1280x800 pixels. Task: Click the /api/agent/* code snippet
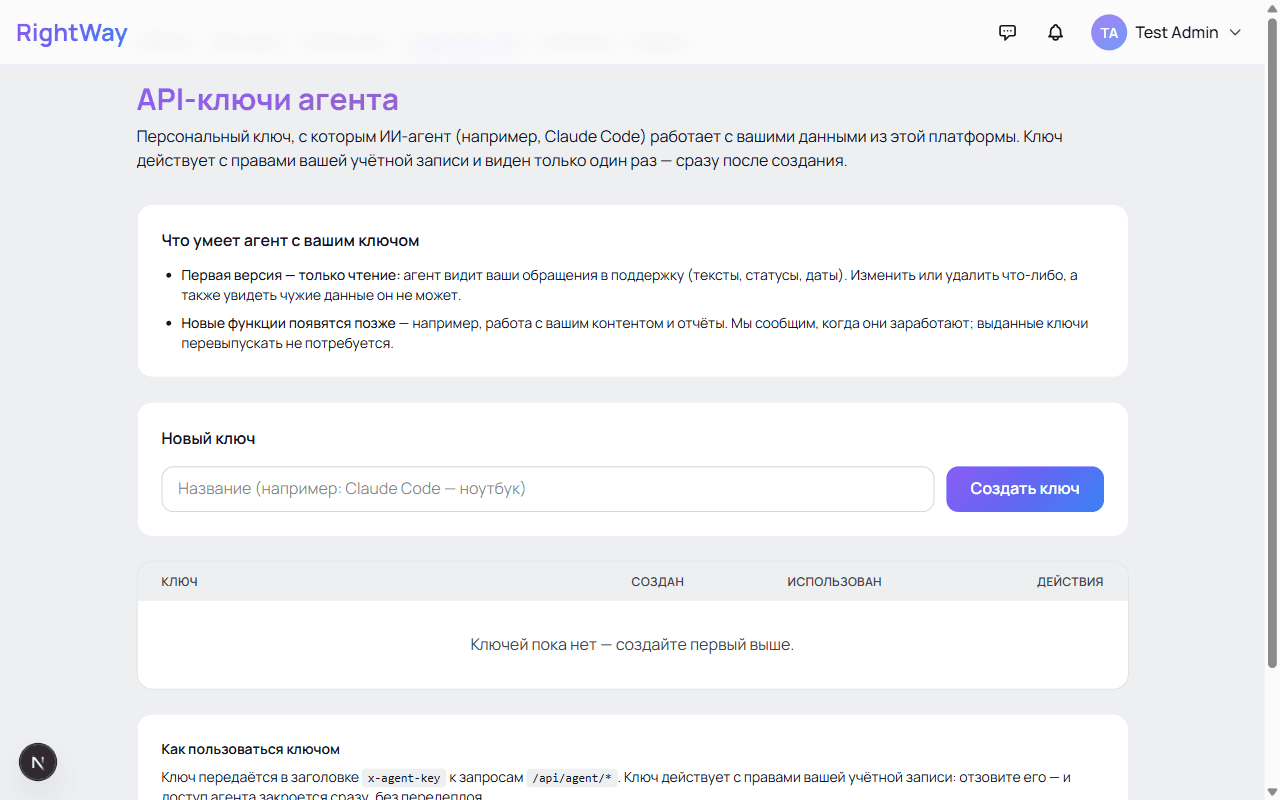point(572,778)
